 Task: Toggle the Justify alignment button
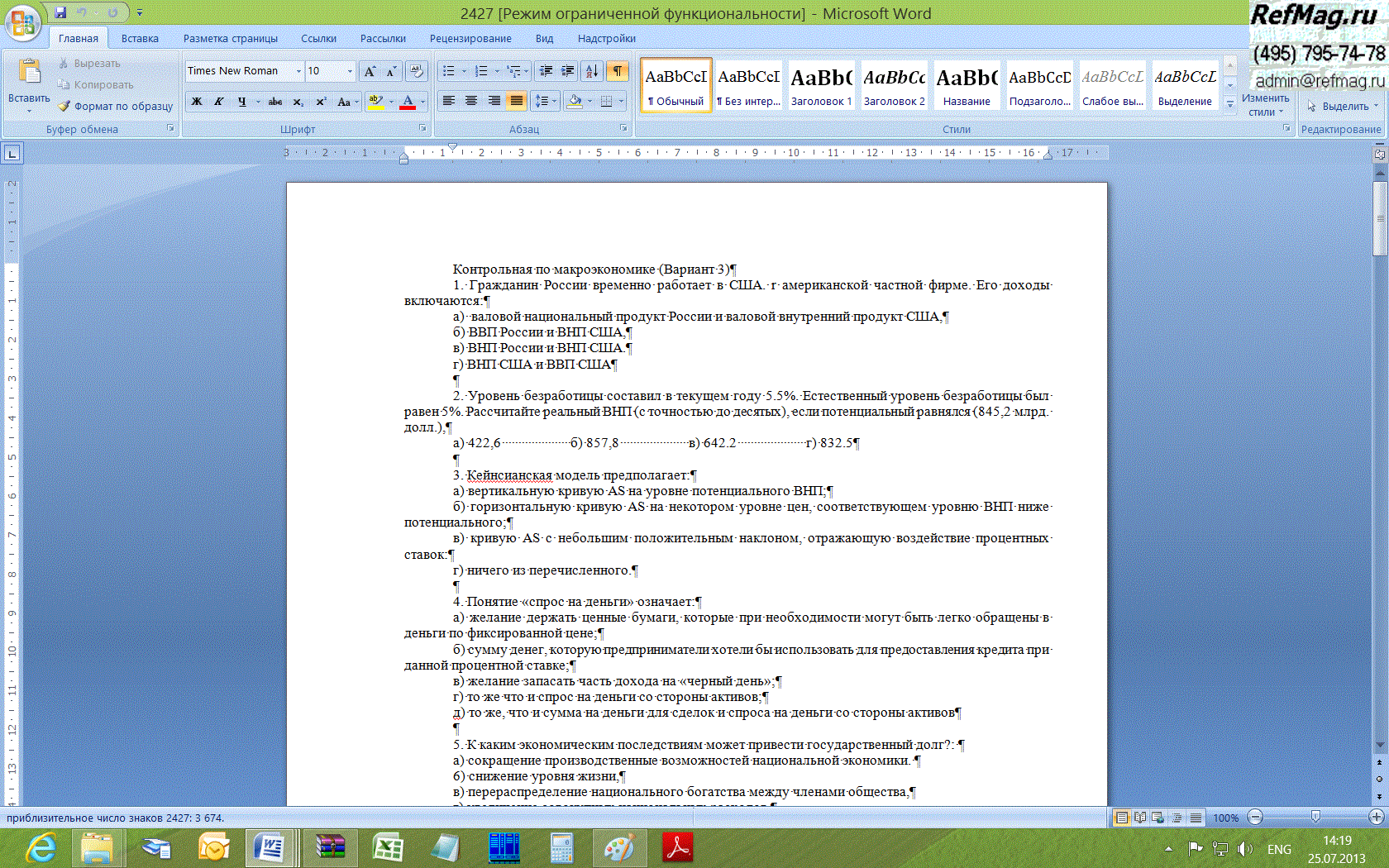click(516, 101)
